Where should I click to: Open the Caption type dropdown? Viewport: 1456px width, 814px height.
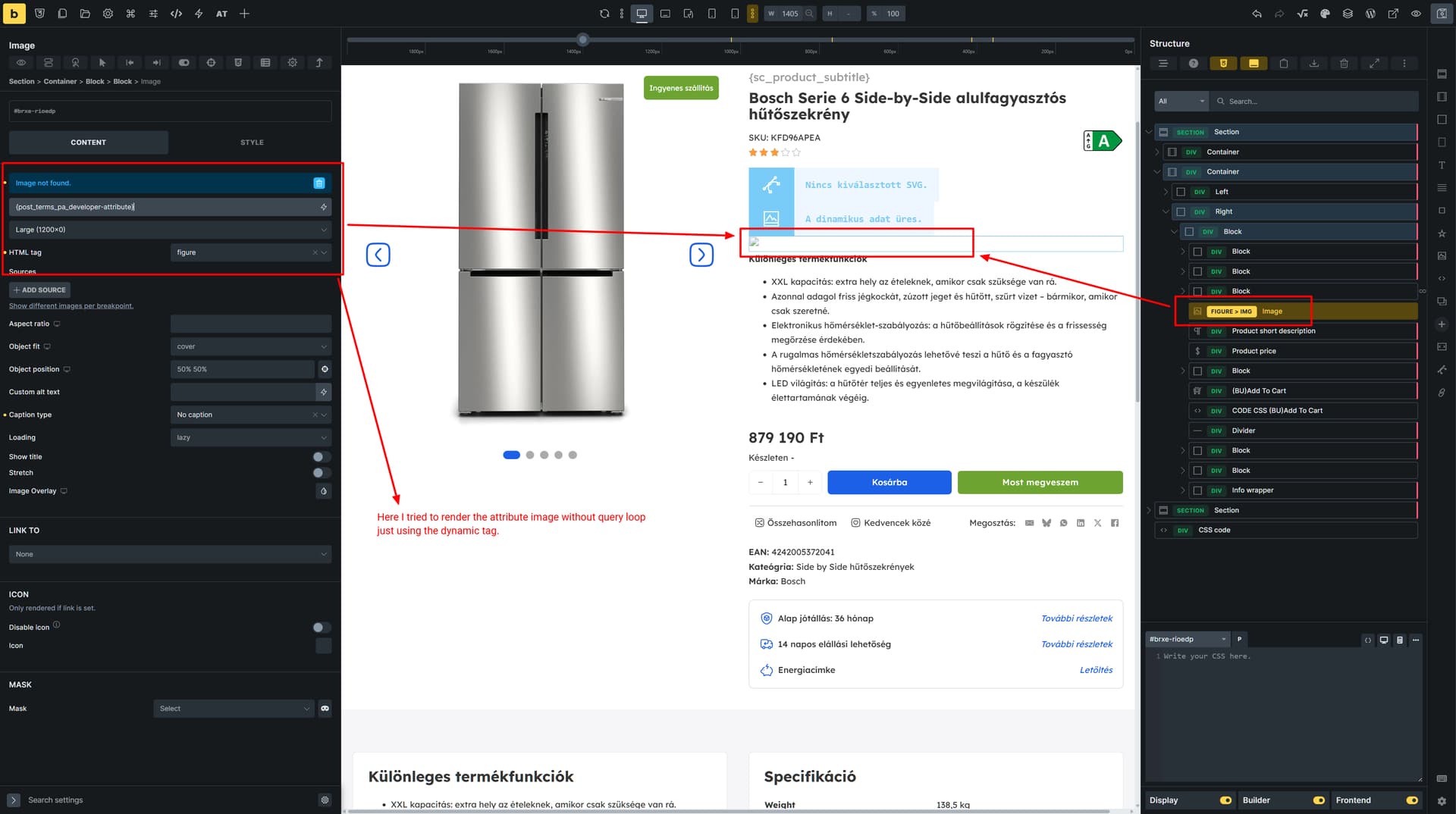[251, 415]
